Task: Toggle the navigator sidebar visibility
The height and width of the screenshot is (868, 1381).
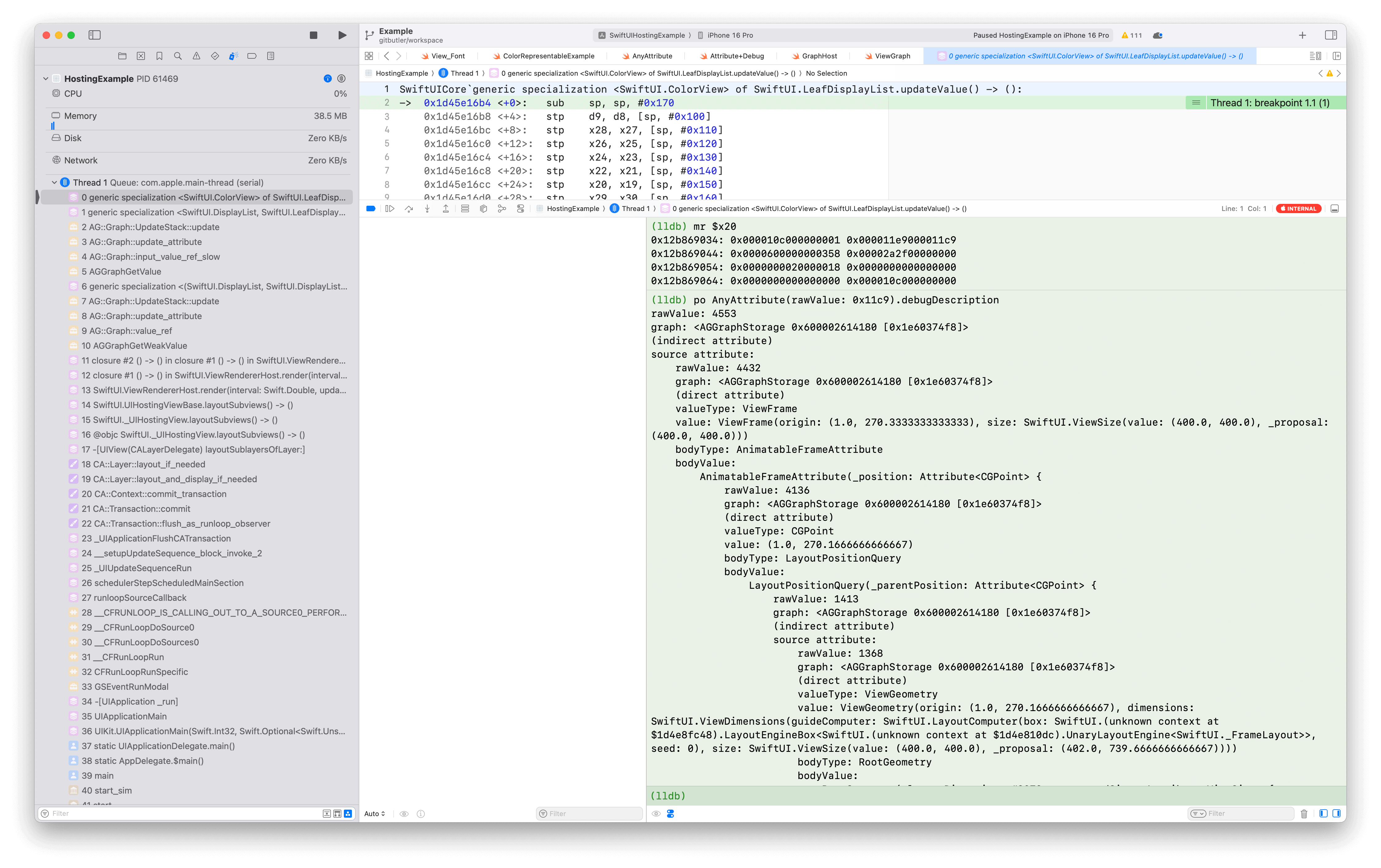Action: [x=95, y=36]
